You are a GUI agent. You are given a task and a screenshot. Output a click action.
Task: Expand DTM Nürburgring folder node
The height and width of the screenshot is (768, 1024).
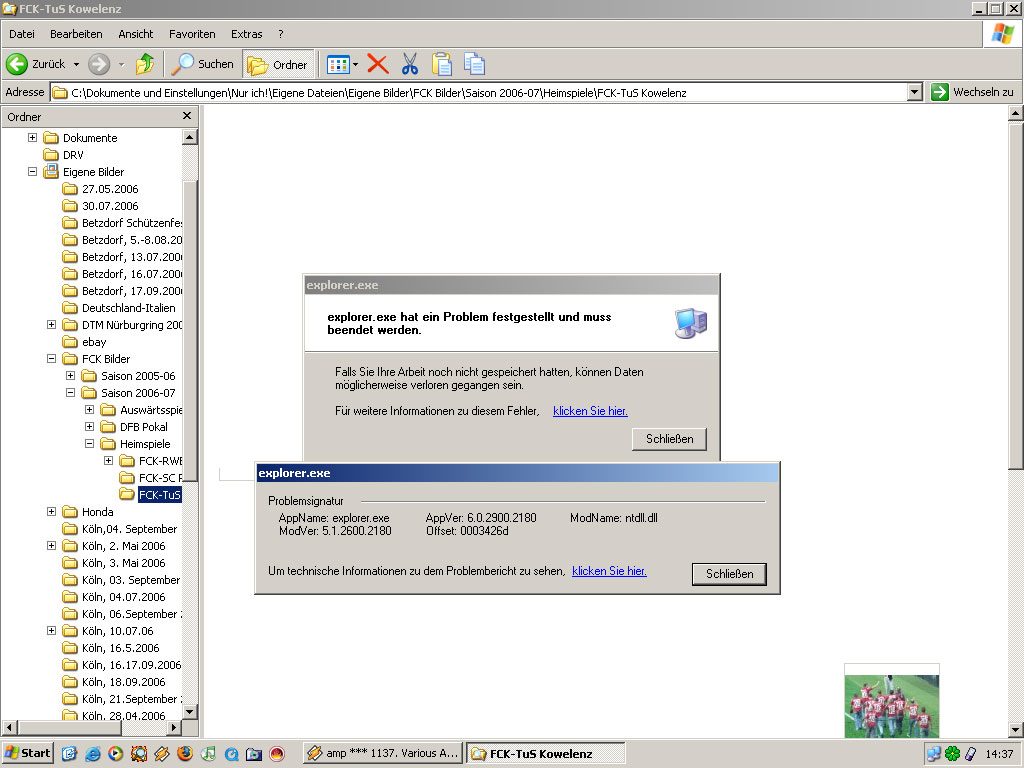[x=52, y=324]
